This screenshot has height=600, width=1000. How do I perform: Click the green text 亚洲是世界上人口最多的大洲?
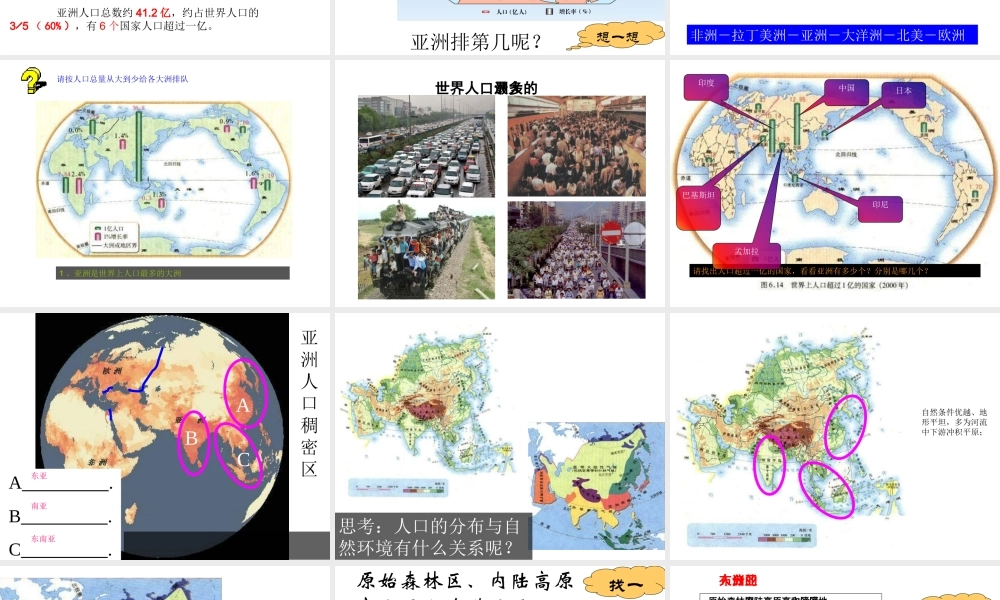pyautogui.click(x=119, y=273)
